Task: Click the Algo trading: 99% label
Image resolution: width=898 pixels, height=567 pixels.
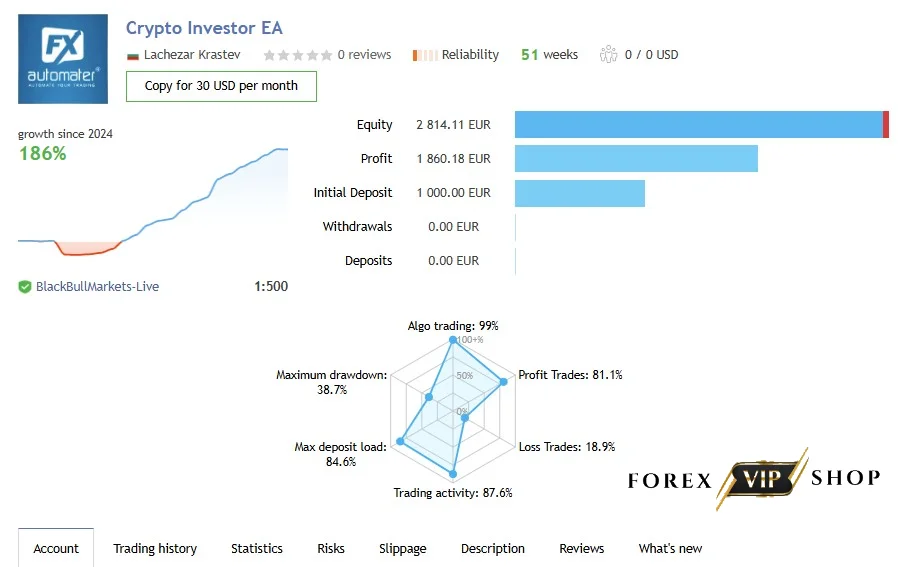Action: [x=453, y=326]
